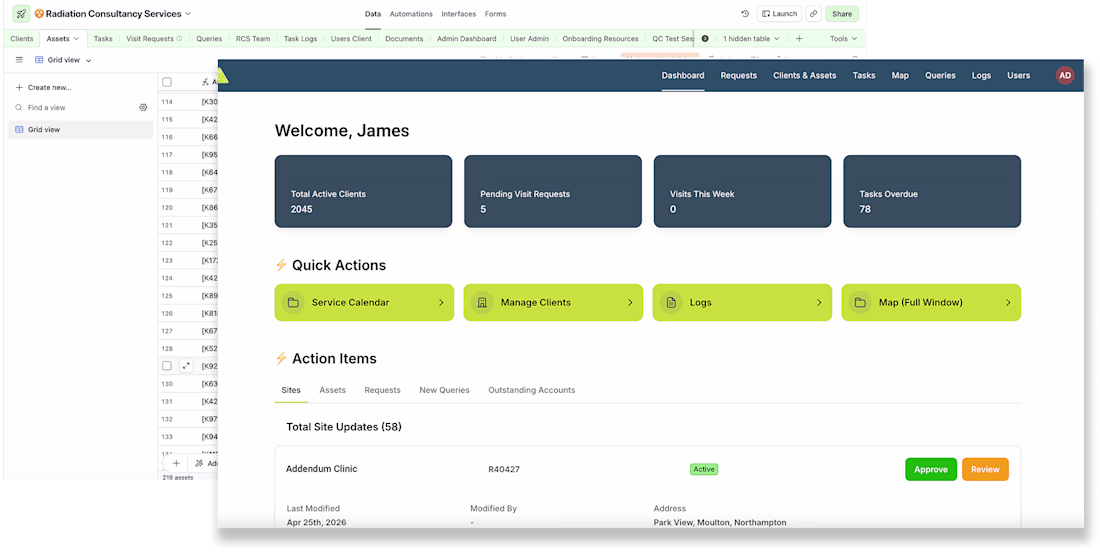Image resolution: width=1100 pixels, height=552 pixels.
Task: Open the Assets table tab dropdown arrow
Action: click(76, 39)
